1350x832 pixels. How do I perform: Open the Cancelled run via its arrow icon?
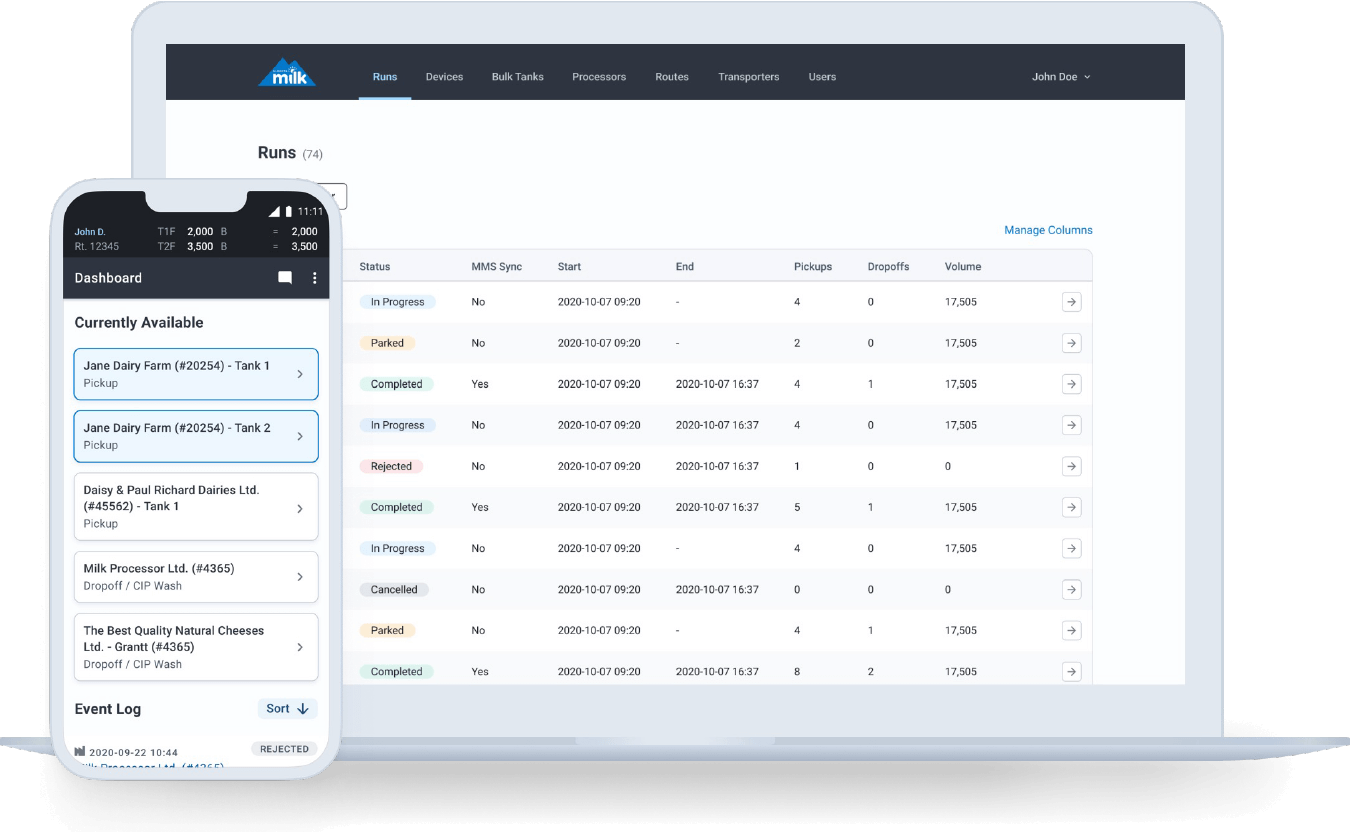point(1071,589)
